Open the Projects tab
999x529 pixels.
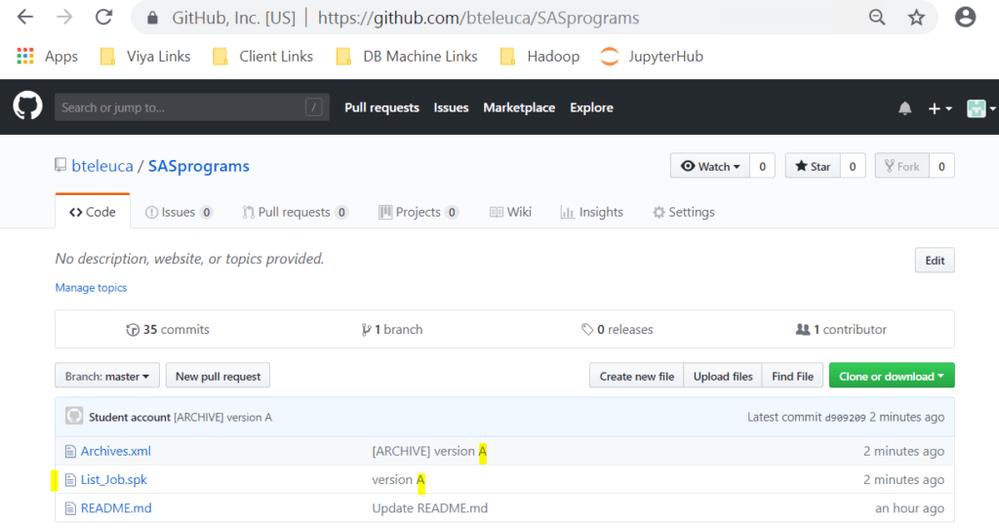418,212
